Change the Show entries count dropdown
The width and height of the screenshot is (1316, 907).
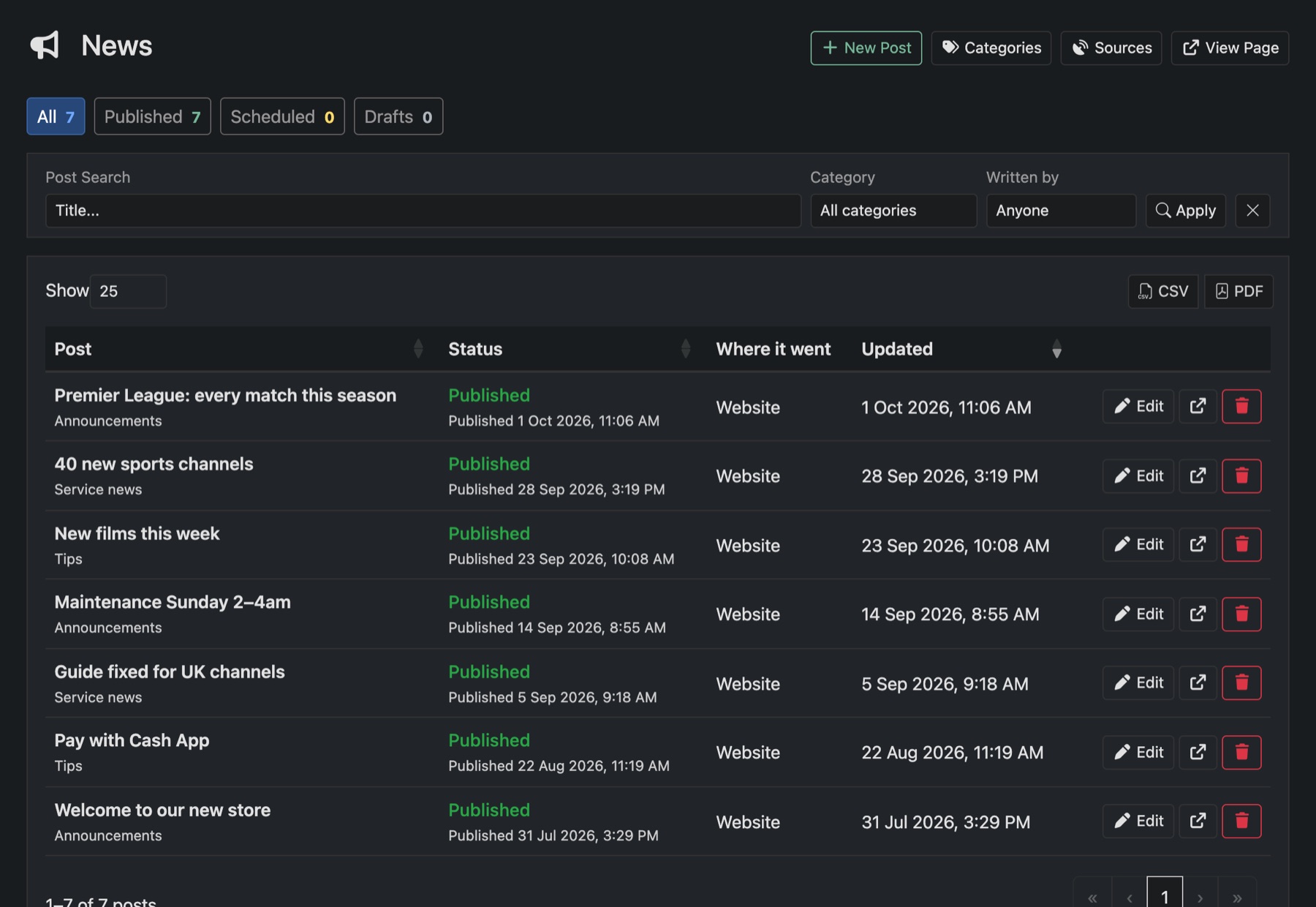coord(128,291)
